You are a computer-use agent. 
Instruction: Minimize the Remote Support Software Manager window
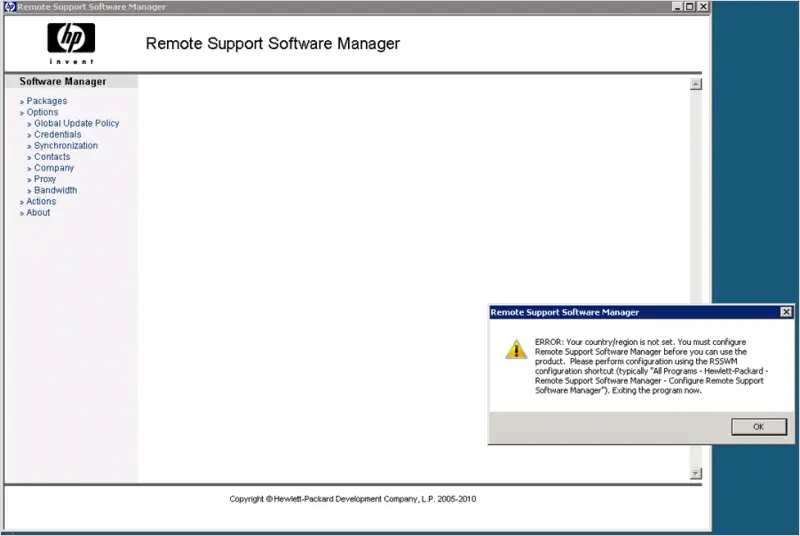click(x=677, y=7)
